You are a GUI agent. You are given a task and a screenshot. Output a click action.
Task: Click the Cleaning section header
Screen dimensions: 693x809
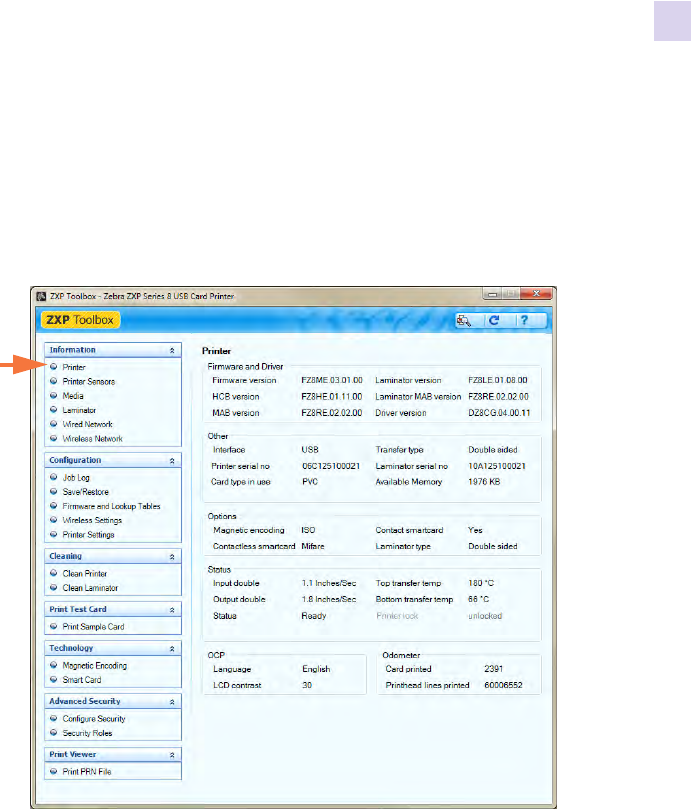pos(112,556)
